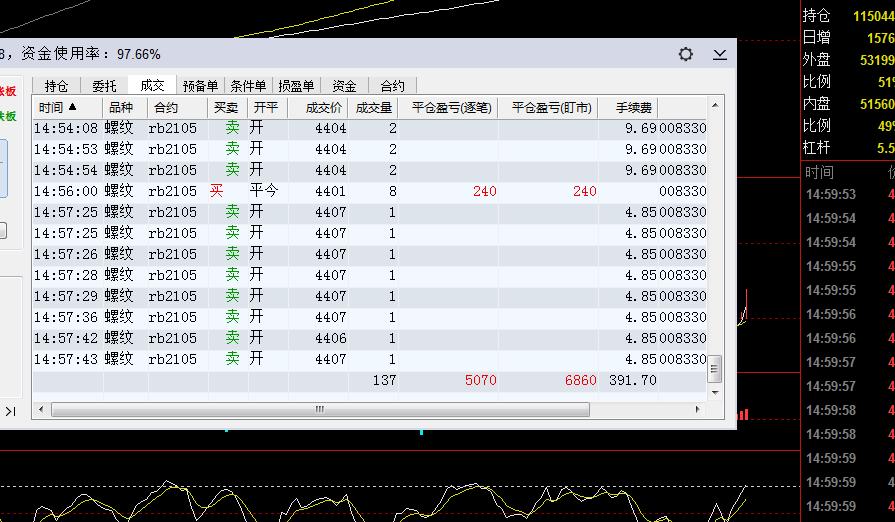Click the 手续费 column header
The height and width of the screenshot is (522, 895).
pos(634,107)
